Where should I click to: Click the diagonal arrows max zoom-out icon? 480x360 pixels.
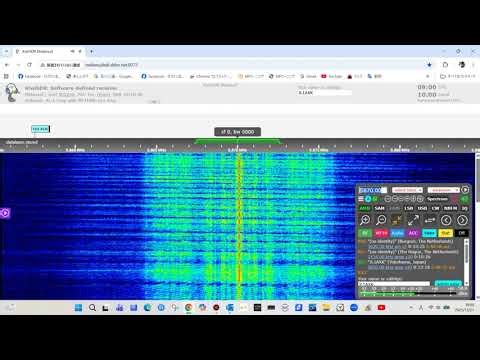pyautogui.click(x=413, y=220)
